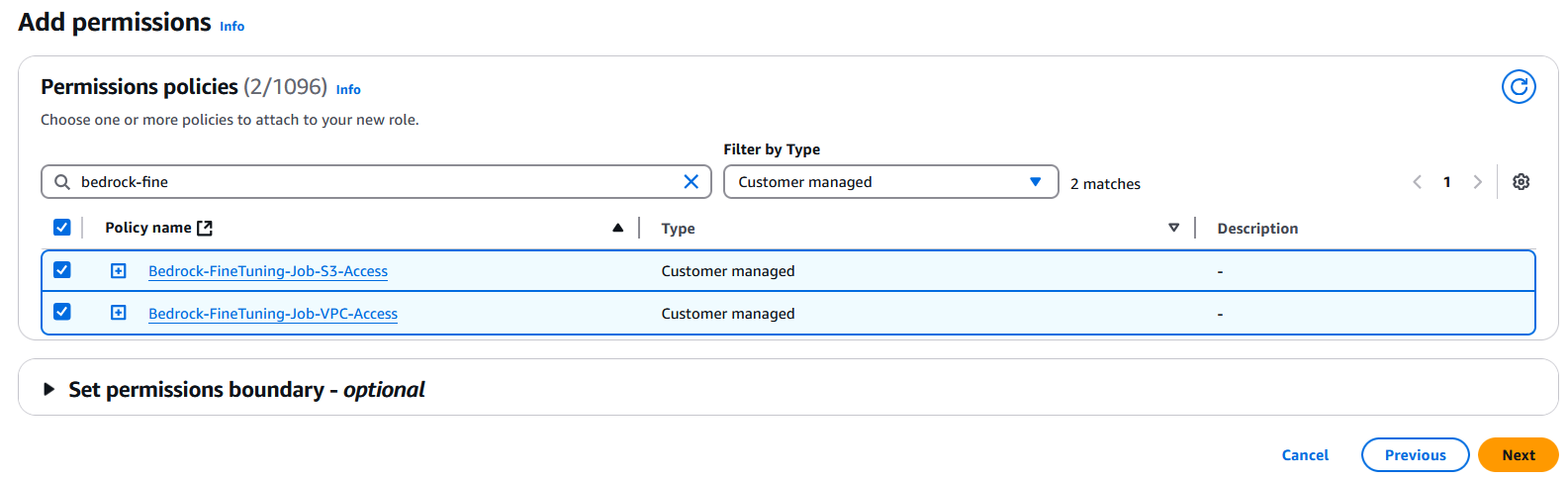1568x480 pixels.
Task: Uncheck the Bedrock-FineTuning-Job-VPC-Access policy checkbox
Action: pyautogui.click(x=62, y=313)
